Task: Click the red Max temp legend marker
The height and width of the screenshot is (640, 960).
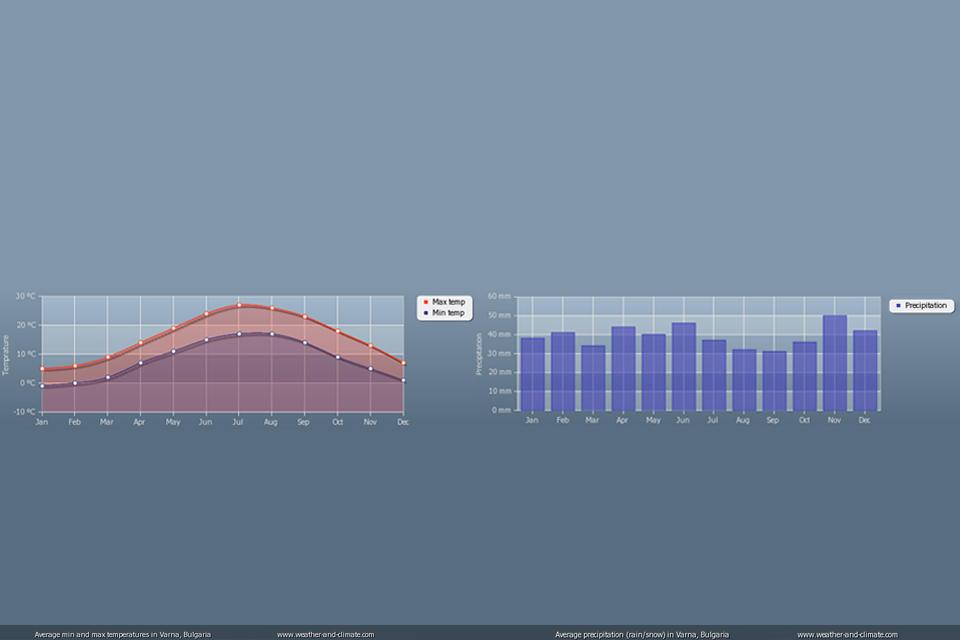Action: click(426, 301)
